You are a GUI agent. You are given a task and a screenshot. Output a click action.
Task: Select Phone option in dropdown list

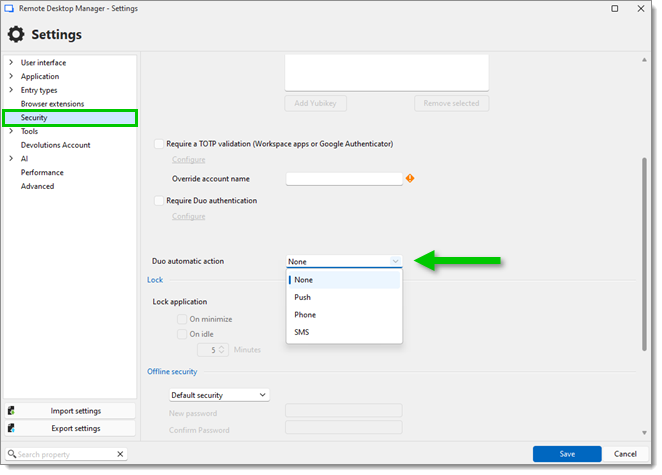305,315
